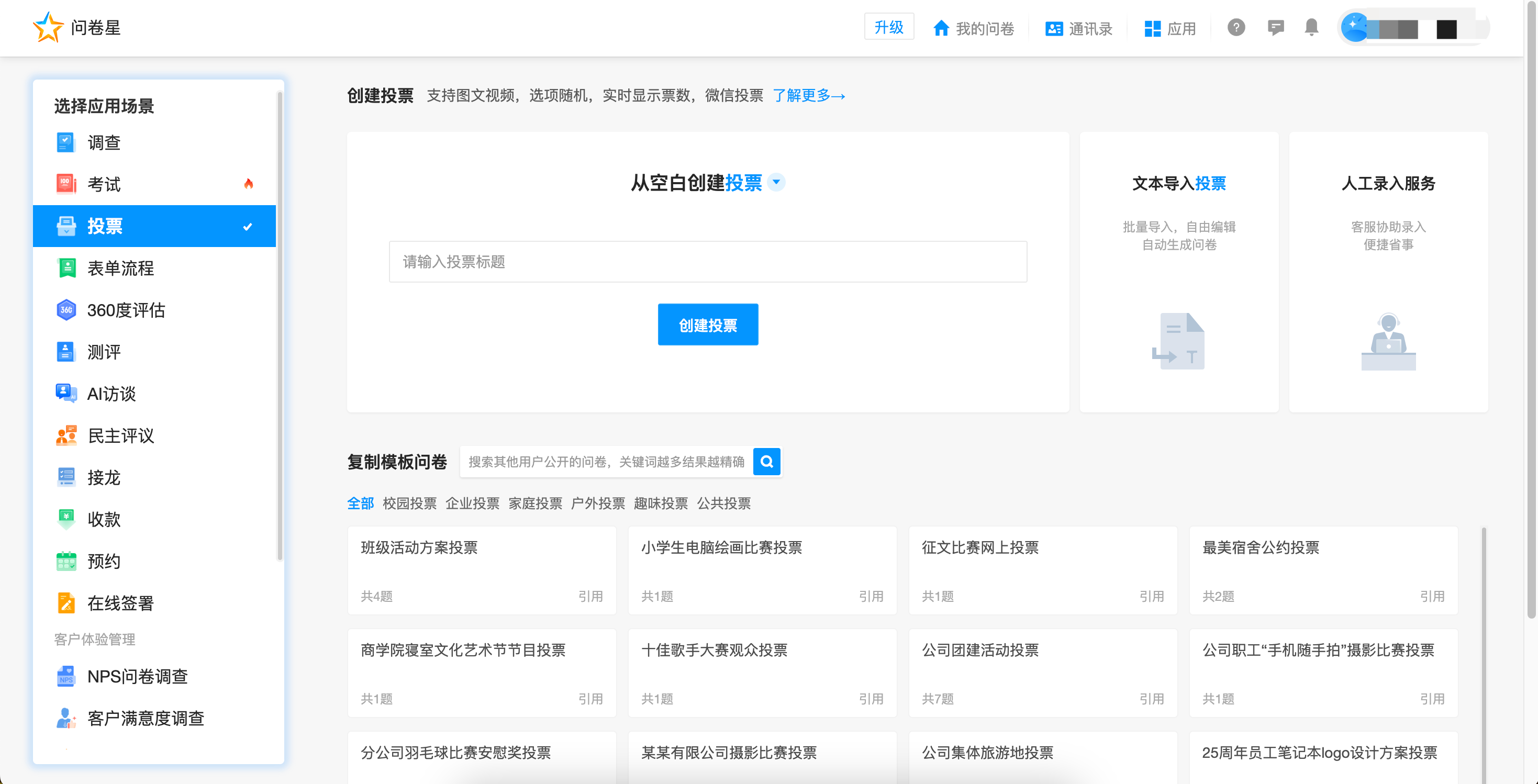Open the 应用 apps menu
This screenshot has height=784, width=1538.
[x=1169, y=28]
